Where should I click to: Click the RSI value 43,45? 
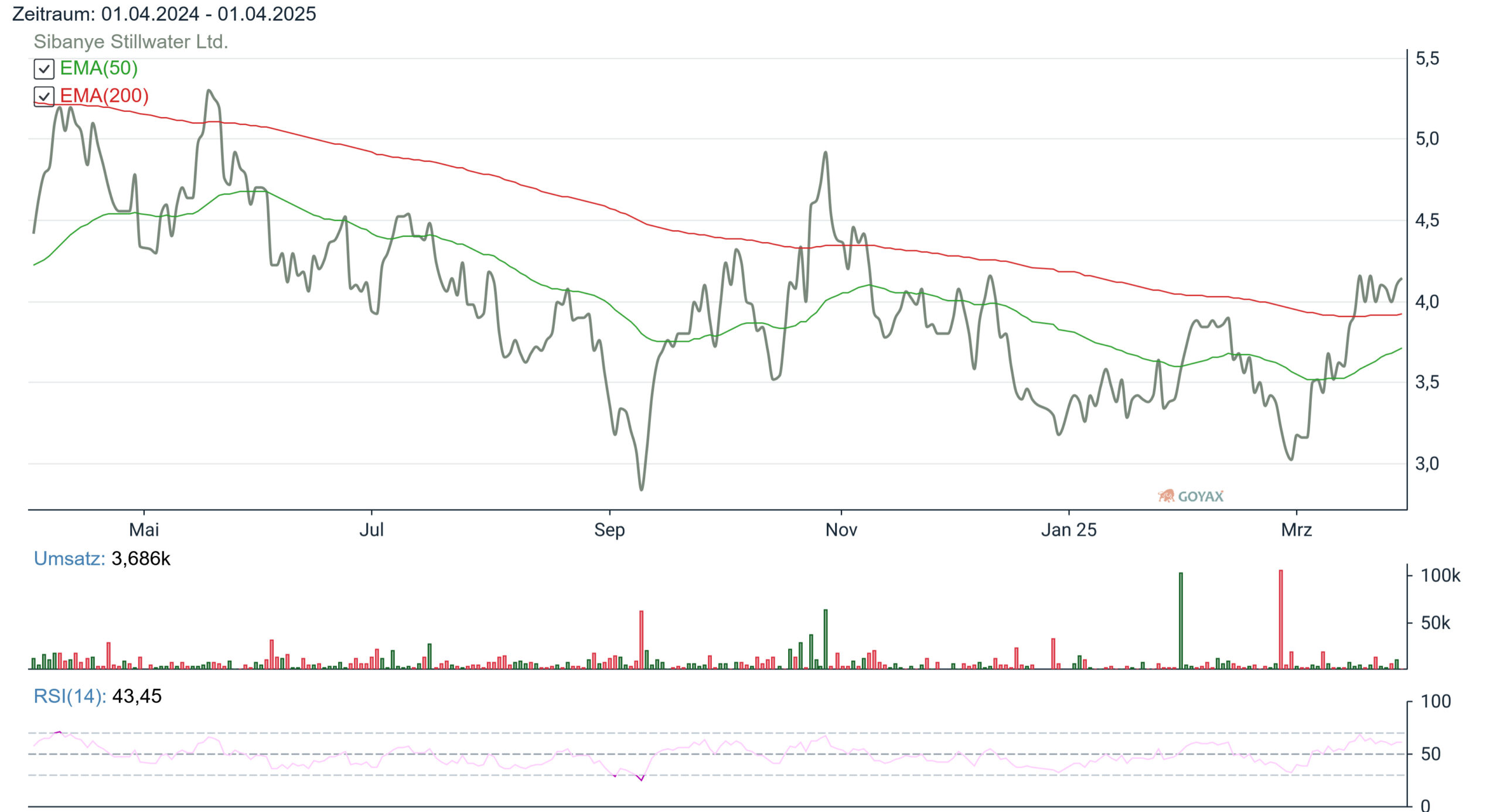click(x=137, y=696)
